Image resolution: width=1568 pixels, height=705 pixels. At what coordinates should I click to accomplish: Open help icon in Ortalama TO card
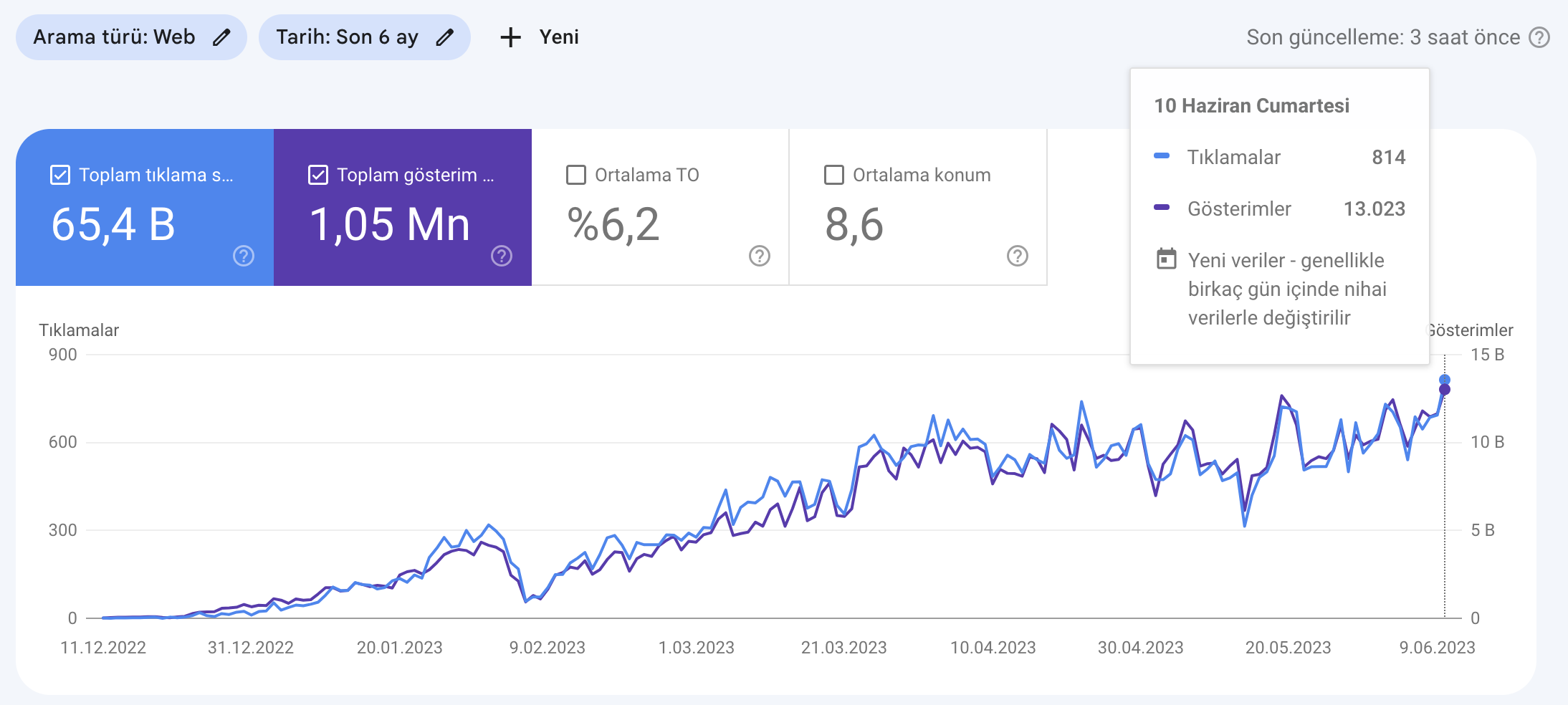point(760,256)
